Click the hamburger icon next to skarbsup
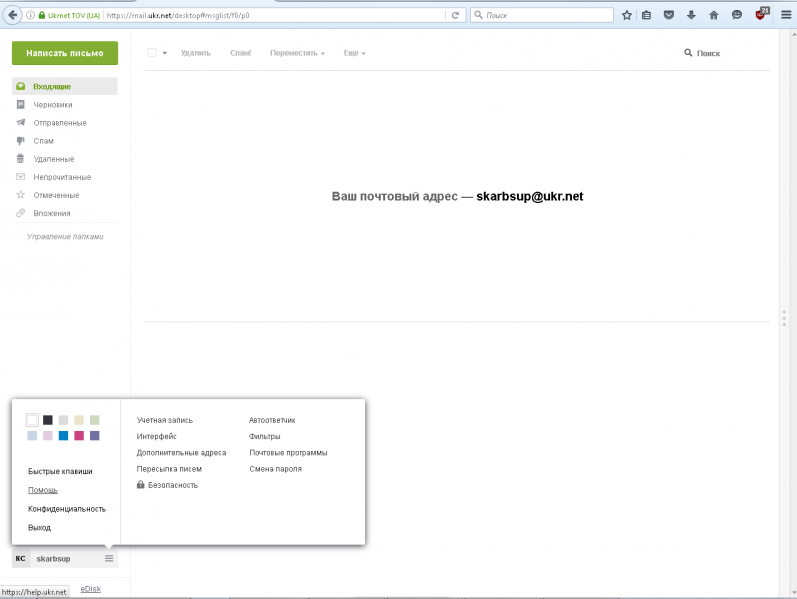The image size is (797, 599). point(109,558)
